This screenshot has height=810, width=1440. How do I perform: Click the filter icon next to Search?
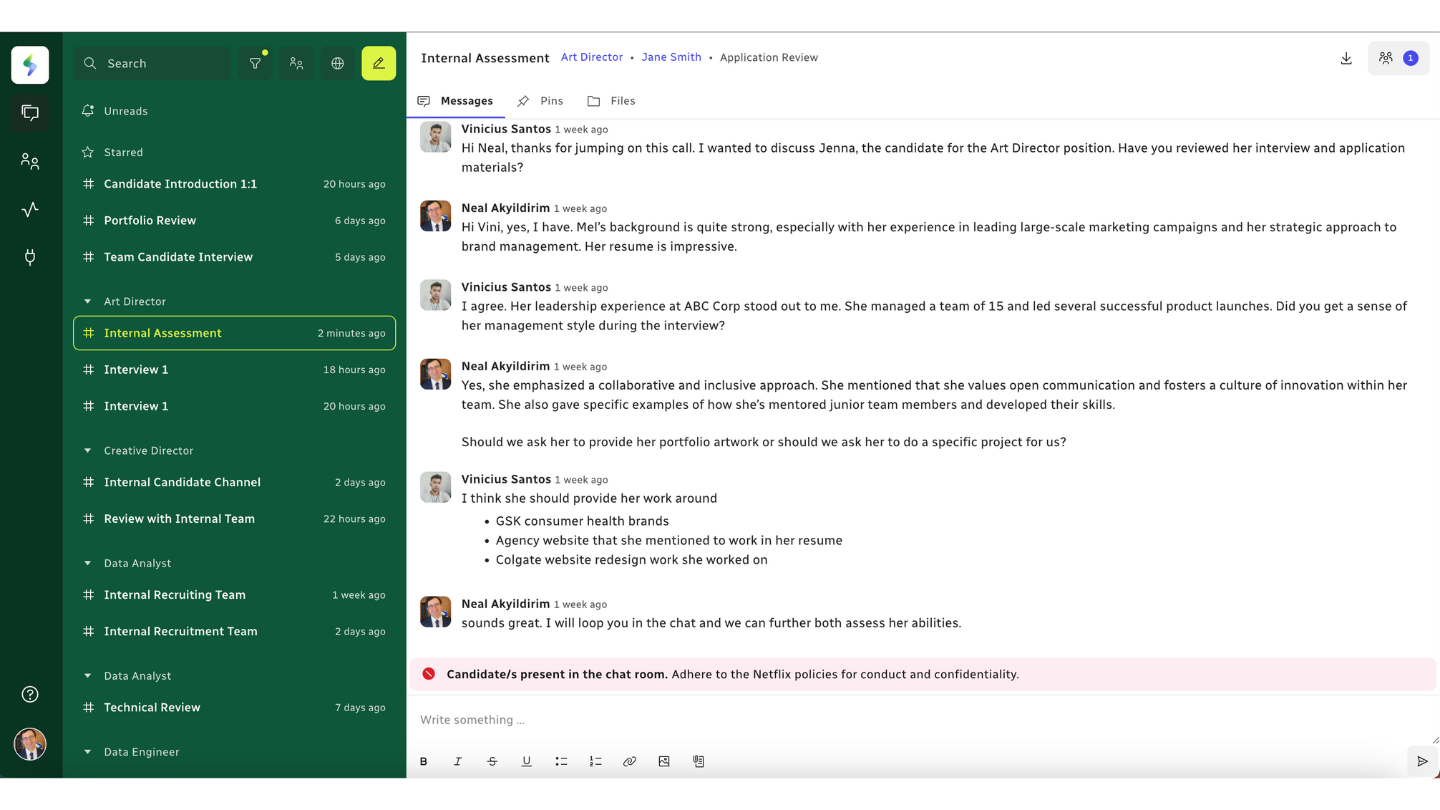click(x=255, y=63)
